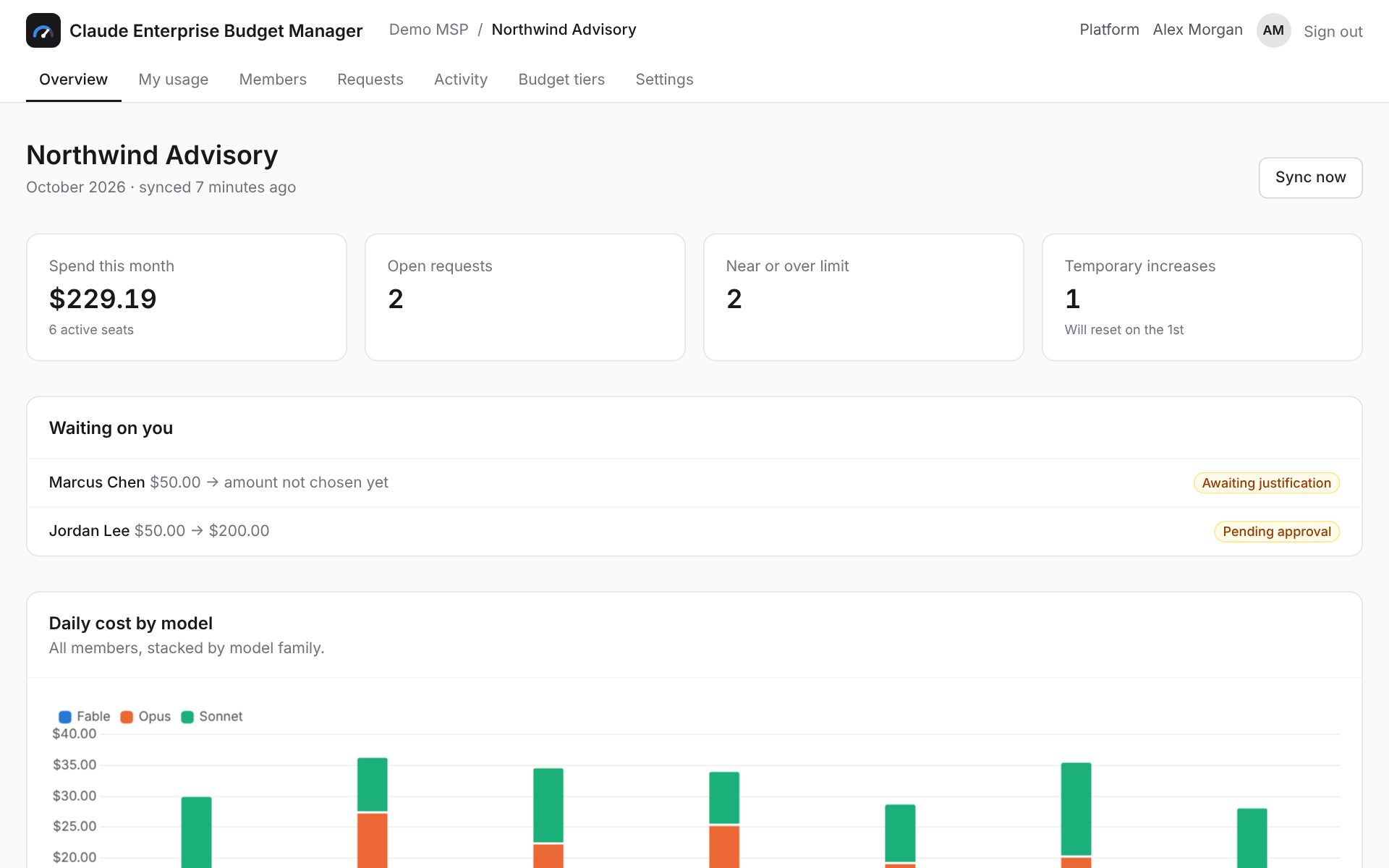Viewport: 1389px width, 868px height.
Task: Click the Northwind Advisory breadcrumb
Action: tap(564, 30)
